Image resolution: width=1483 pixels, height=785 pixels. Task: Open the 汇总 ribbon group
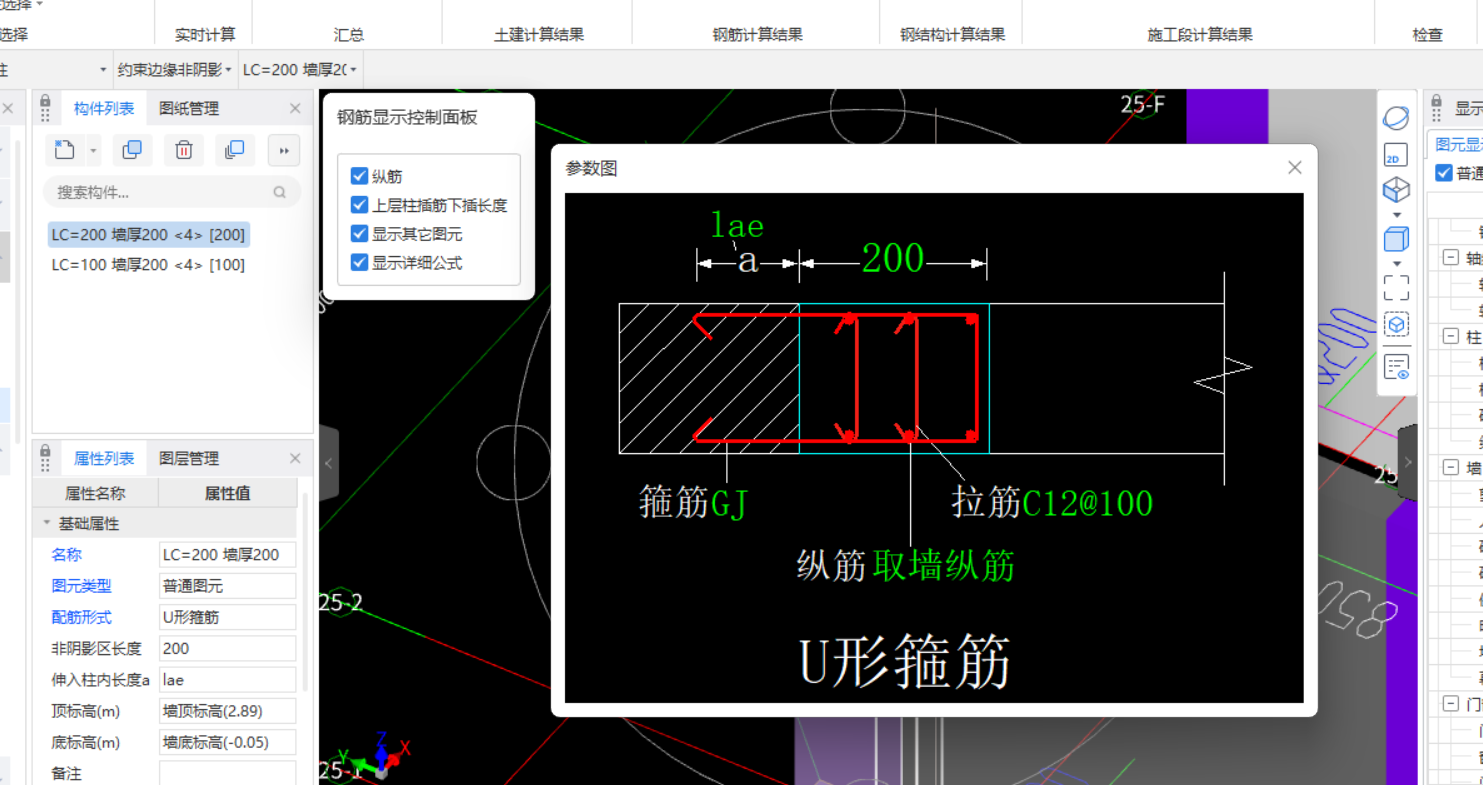click(x=349, y=34)
